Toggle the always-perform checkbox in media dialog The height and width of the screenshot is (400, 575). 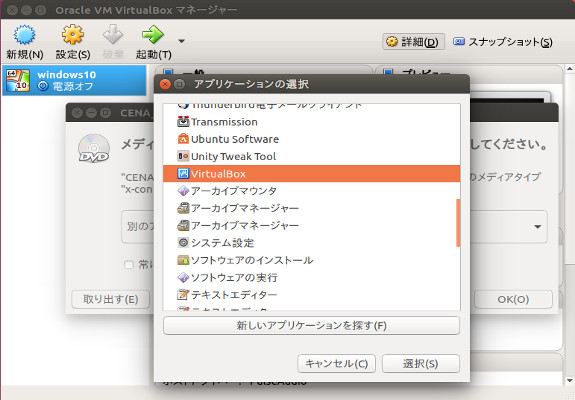tap(129, 264)
